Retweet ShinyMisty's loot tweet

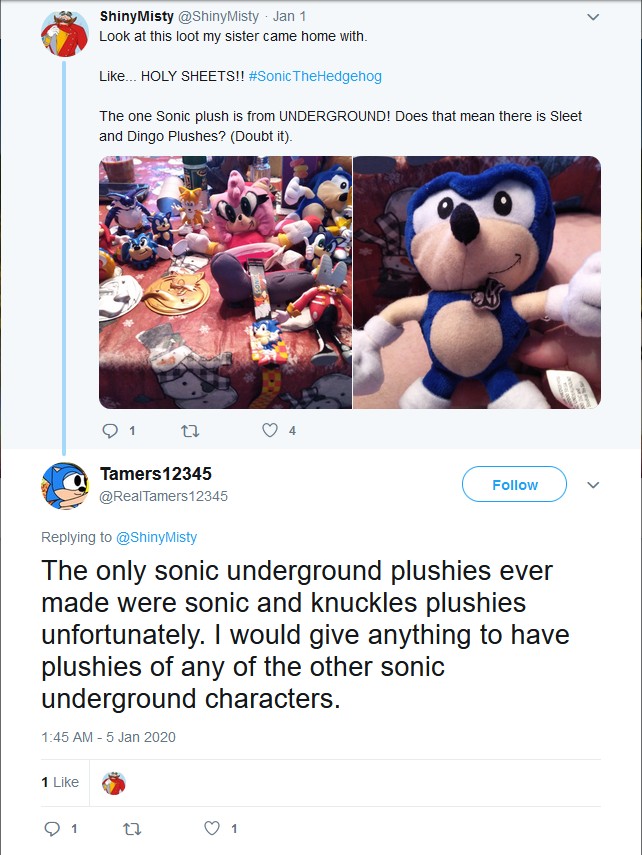click(x=189, y=431)
